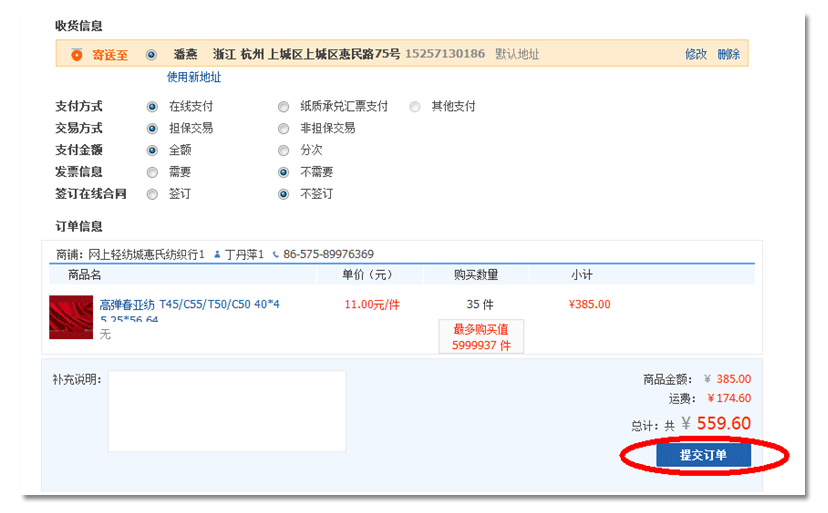Choose 纸质承兑汇票支付 payment option
828x513 pixels.
284,106
